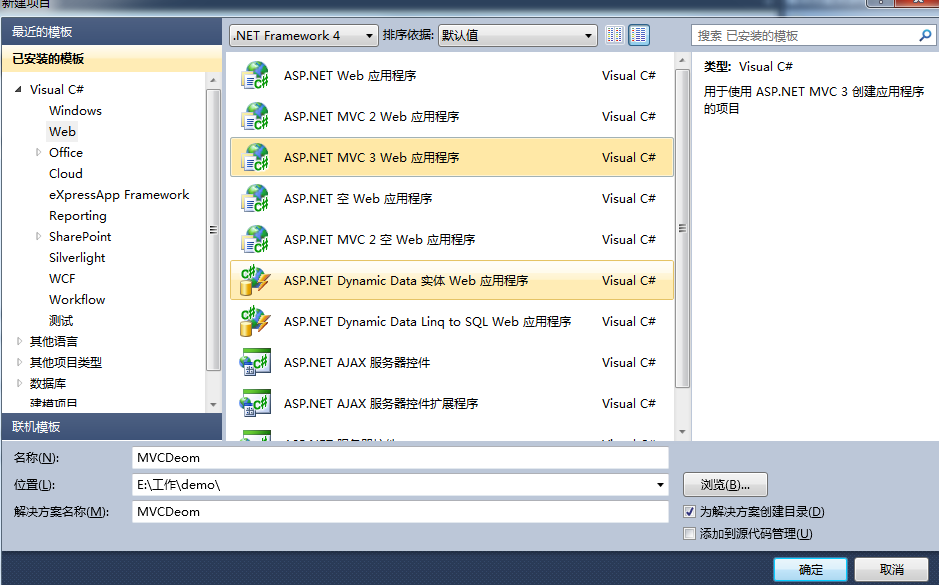Switch to small icons view
Image resolution: width=939 pixels, height=585 pixels.
point(614,35)
